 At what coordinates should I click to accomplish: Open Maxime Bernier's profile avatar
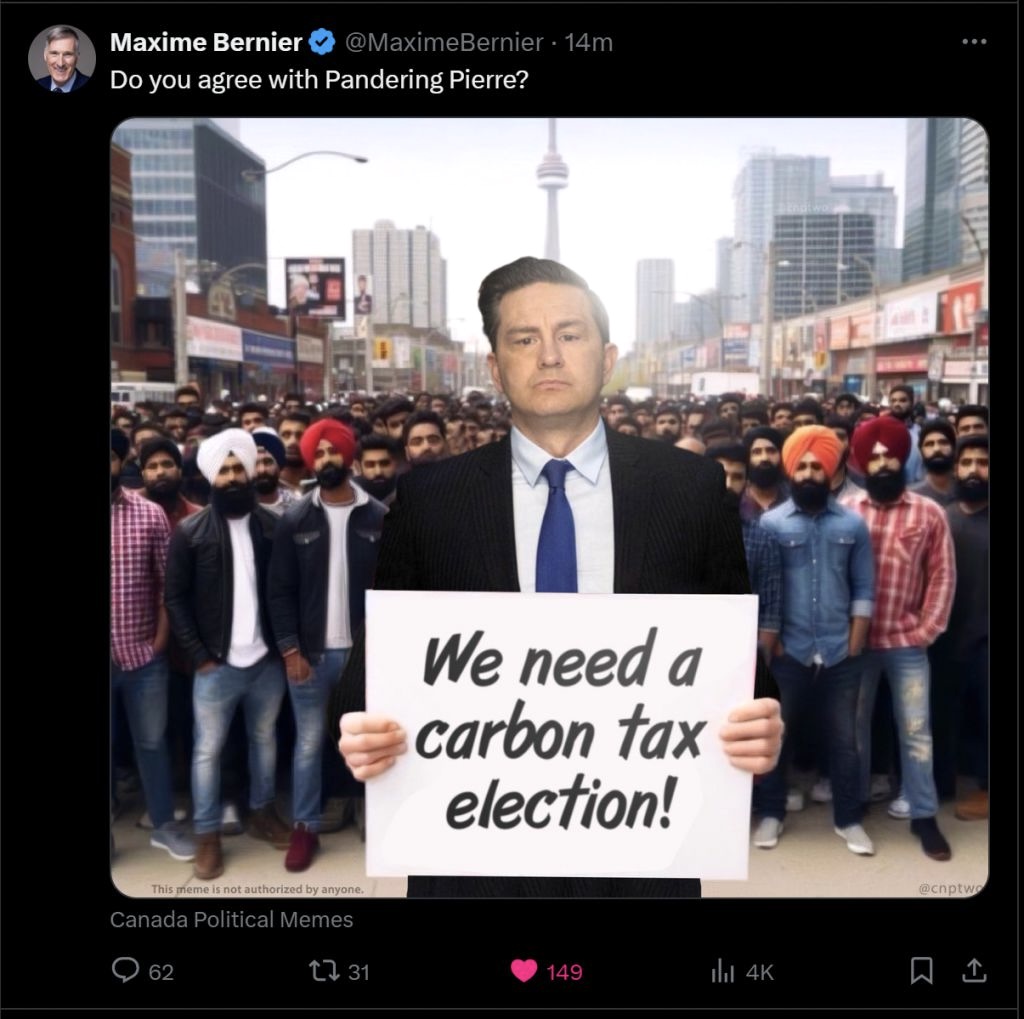(x=62, y=59)
